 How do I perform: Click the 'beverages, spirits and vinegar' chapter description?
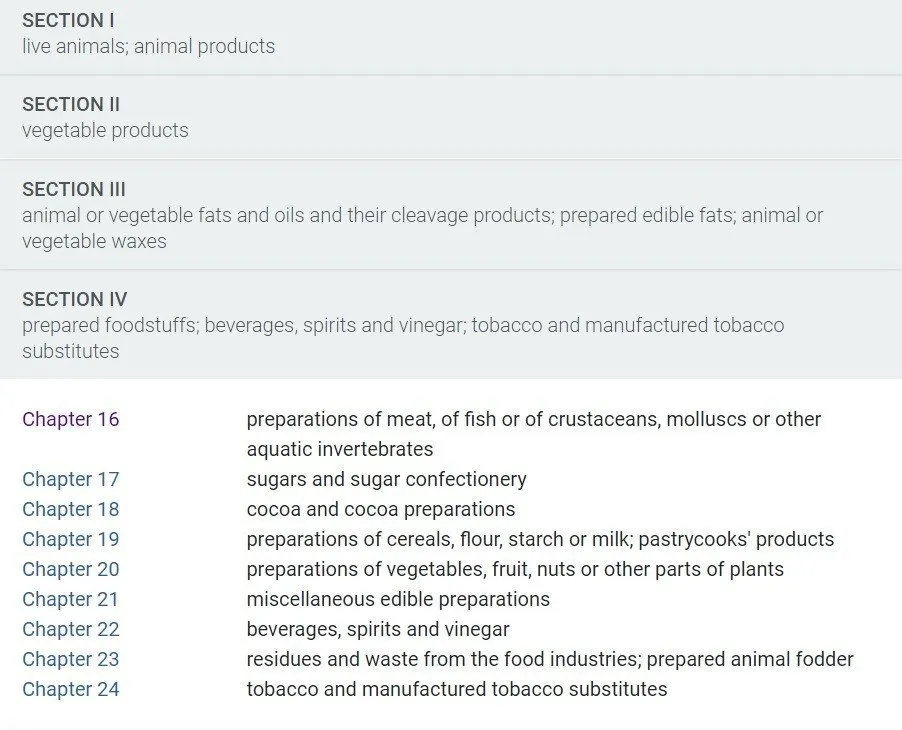[x=378, y=629]
